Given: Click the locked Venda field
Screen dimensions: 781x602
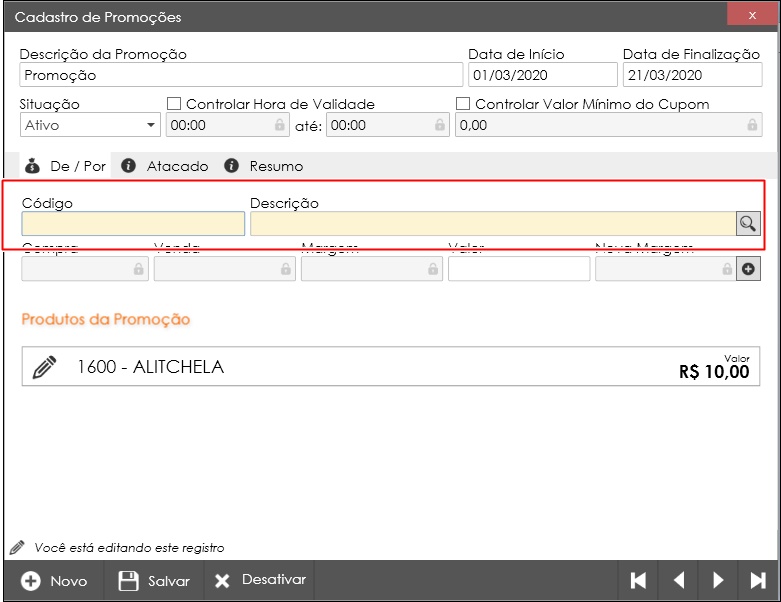Looking at the screenshot, I should point(225,269).
